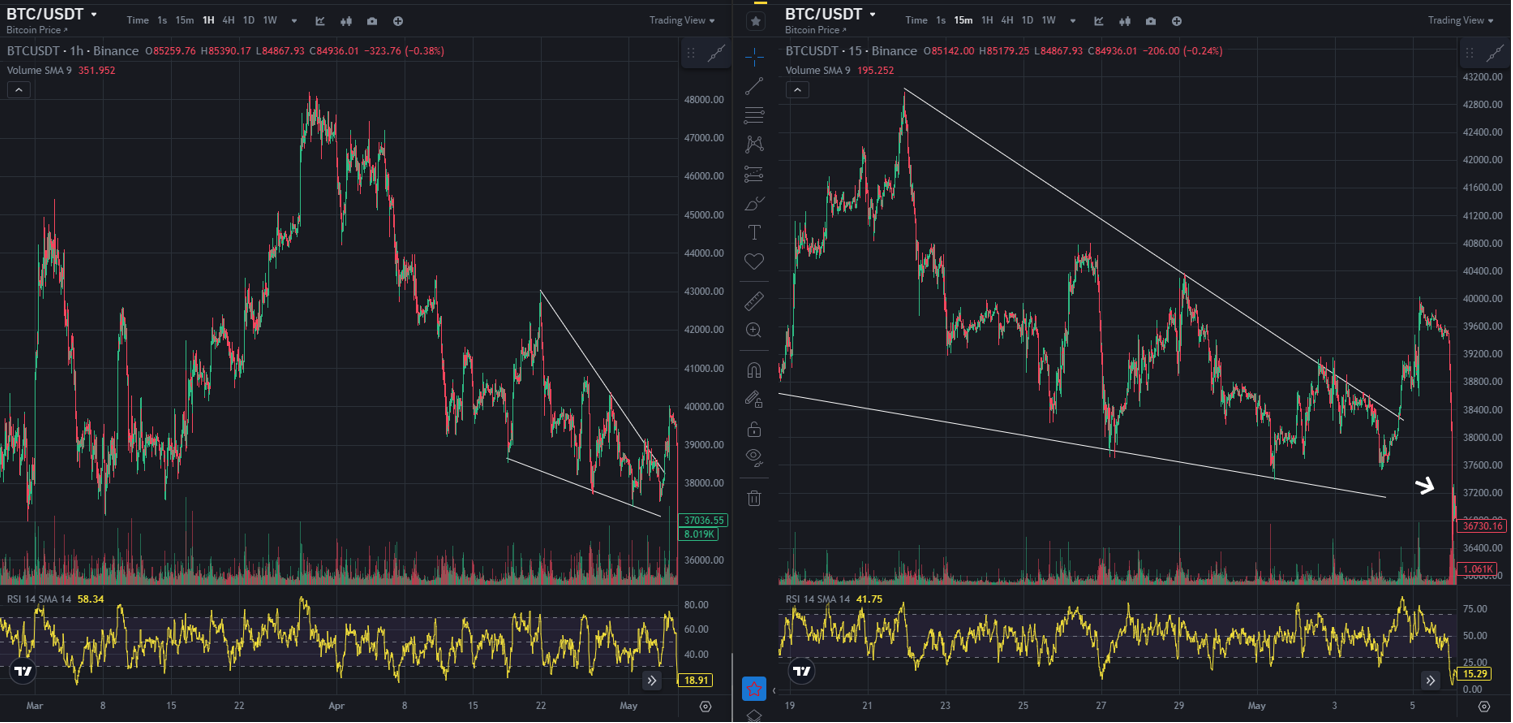This screenshot has height=723, width=1513.
Task: Toggle magnet mode for drawings
Action: (x=754, y=369)
